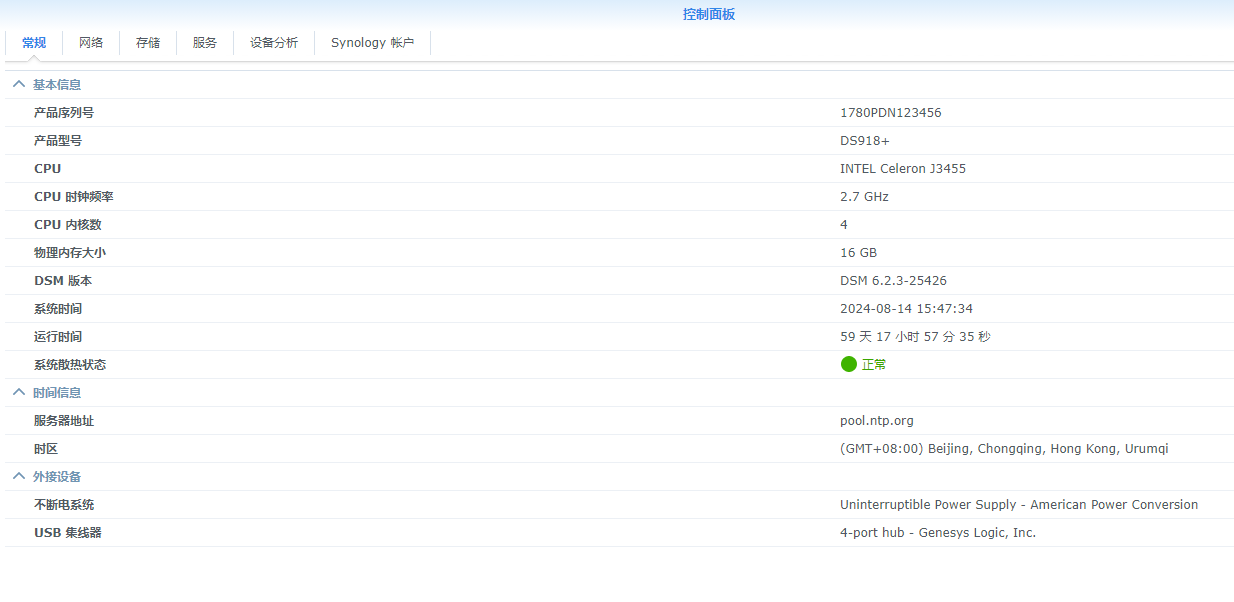Select the 2.7 GHz value
The width and height of the screenshot is (1234, 602).
pyautogui.click(x=864, y=197)
